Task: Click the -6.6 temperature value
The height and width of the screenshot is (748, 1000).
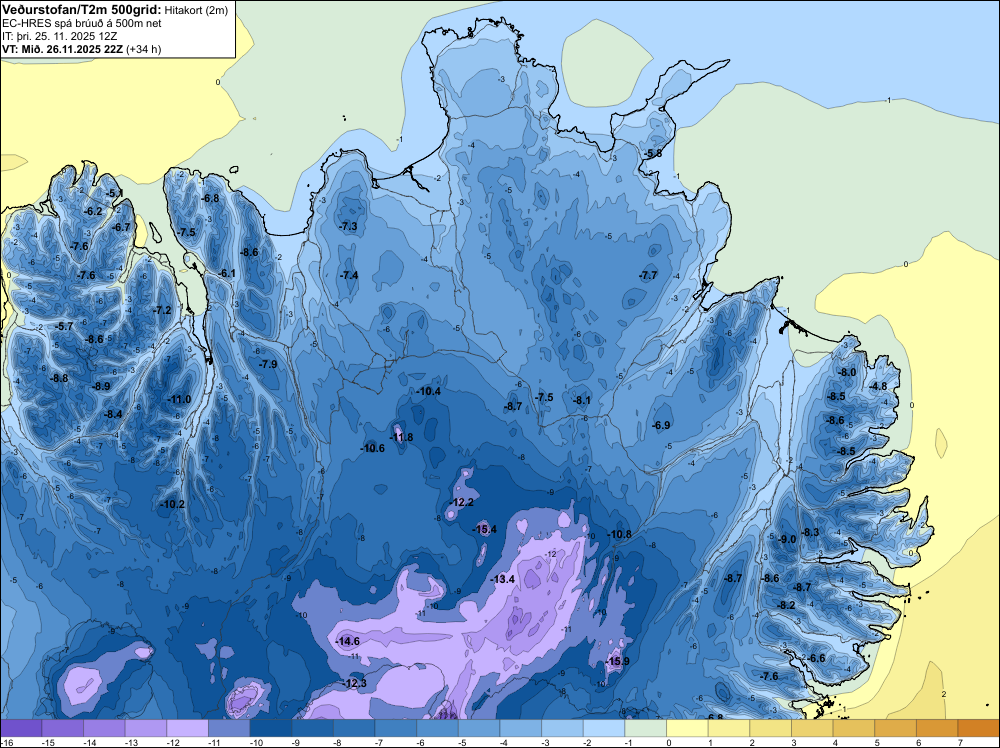Action: tap(816, 659)
